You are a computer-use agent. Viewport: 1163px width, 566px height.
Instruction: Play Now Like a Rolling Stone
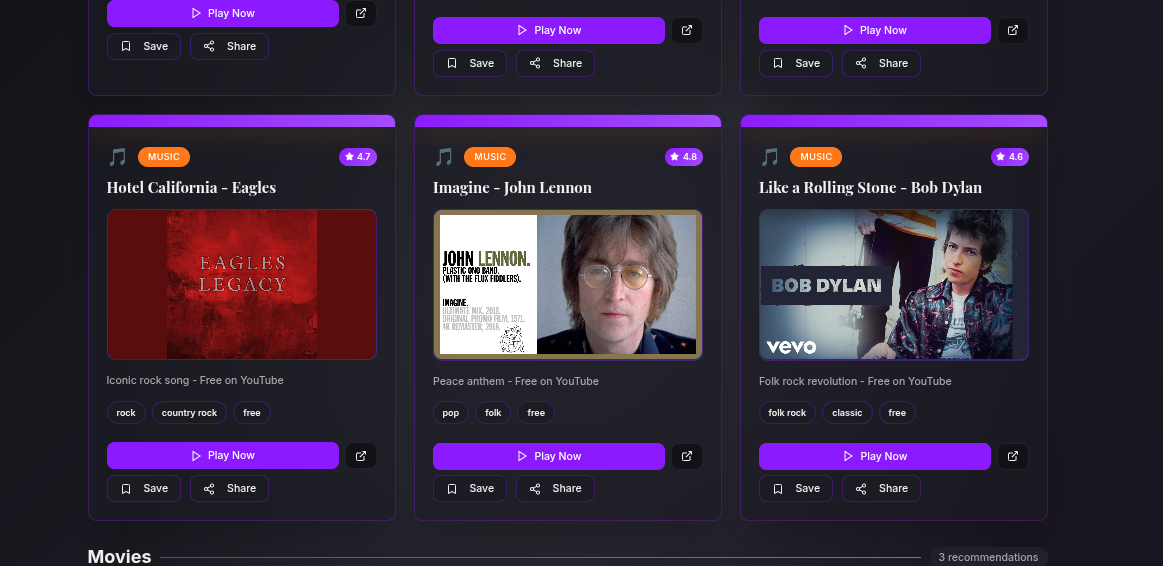click(x=874, y=456)
